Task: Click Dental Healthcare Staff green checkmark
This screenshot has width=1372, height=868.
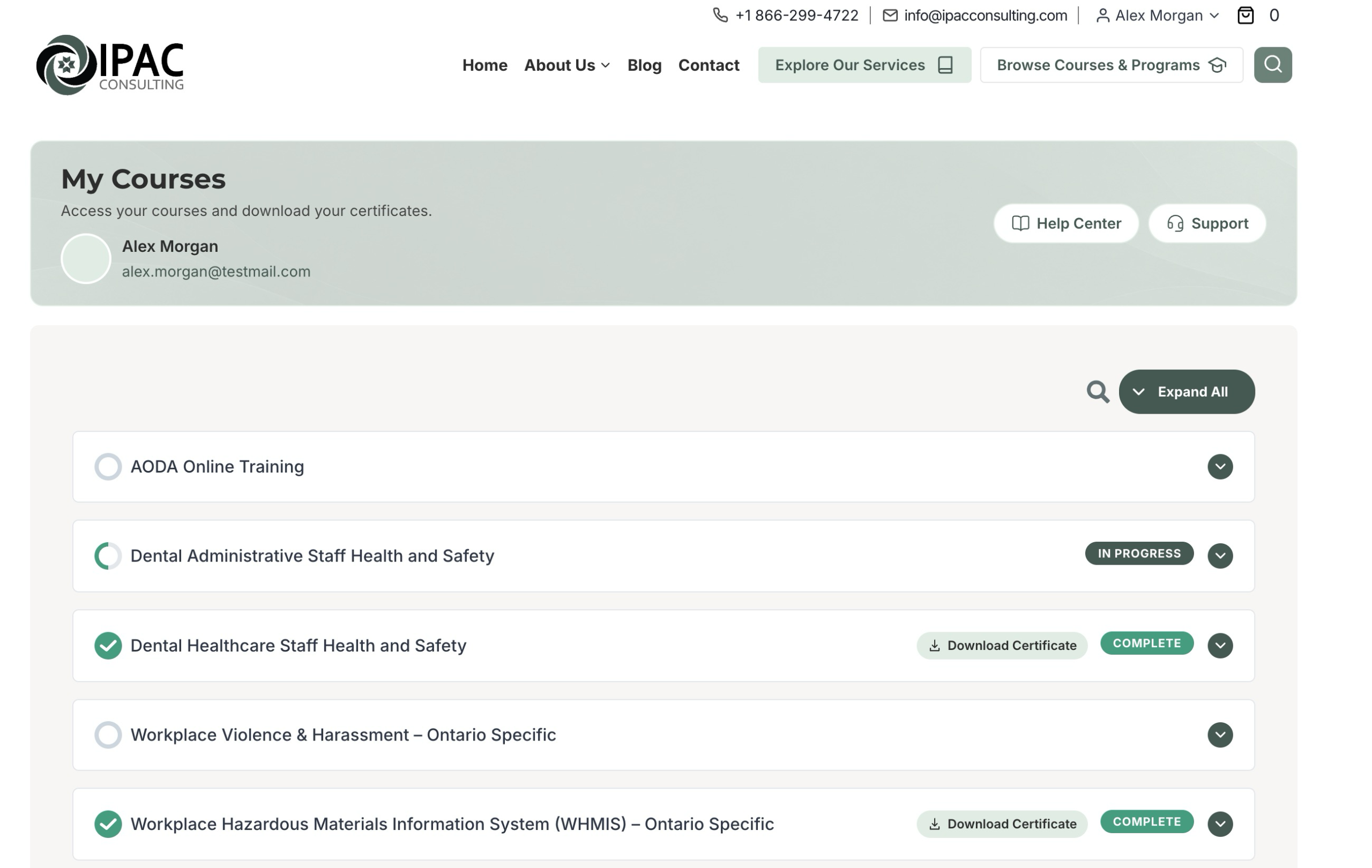Action: click(x=108, y=645)
